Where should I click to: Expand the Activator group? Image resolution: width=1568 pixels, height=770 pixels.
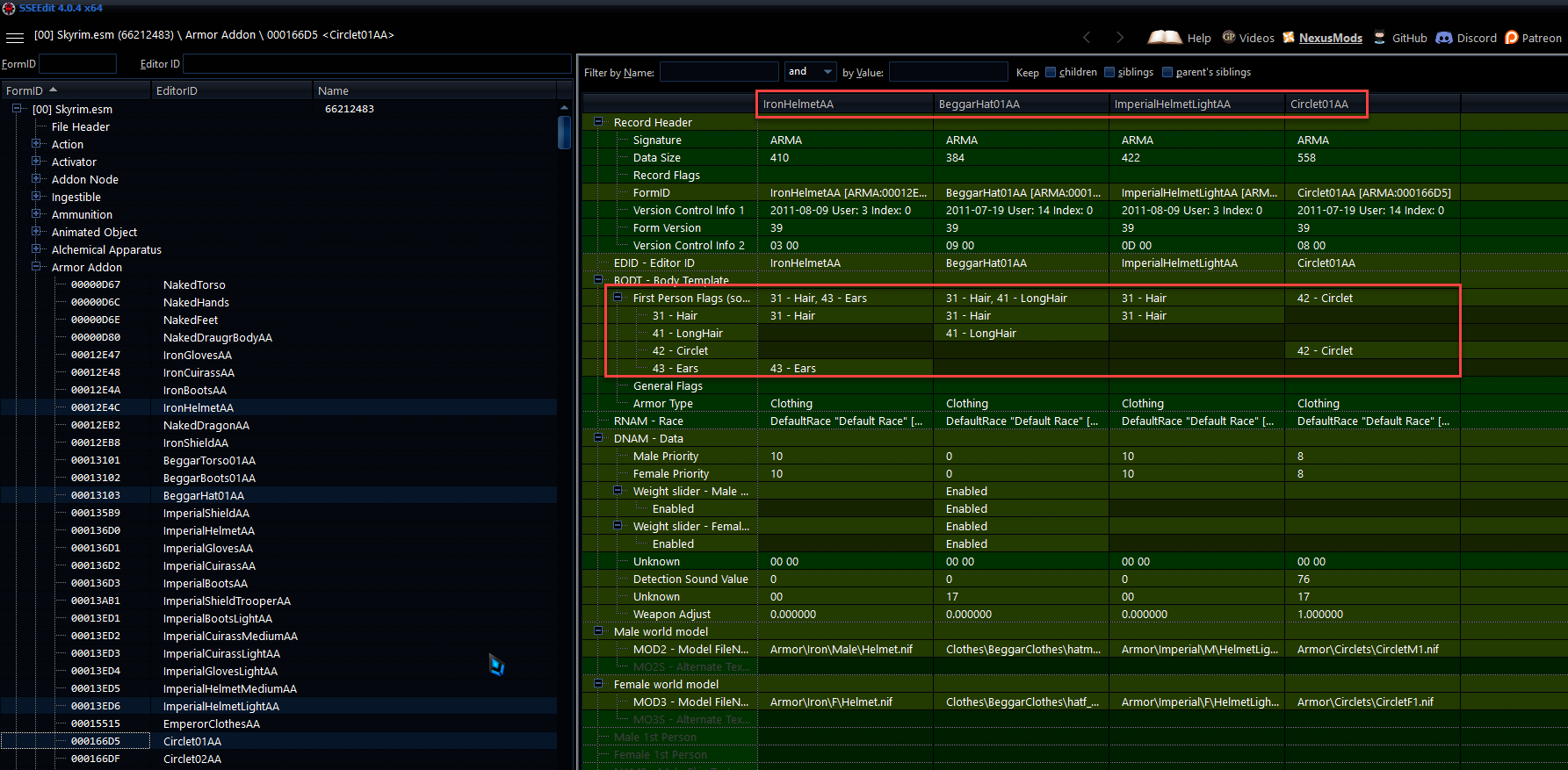[x=36, y=162]
